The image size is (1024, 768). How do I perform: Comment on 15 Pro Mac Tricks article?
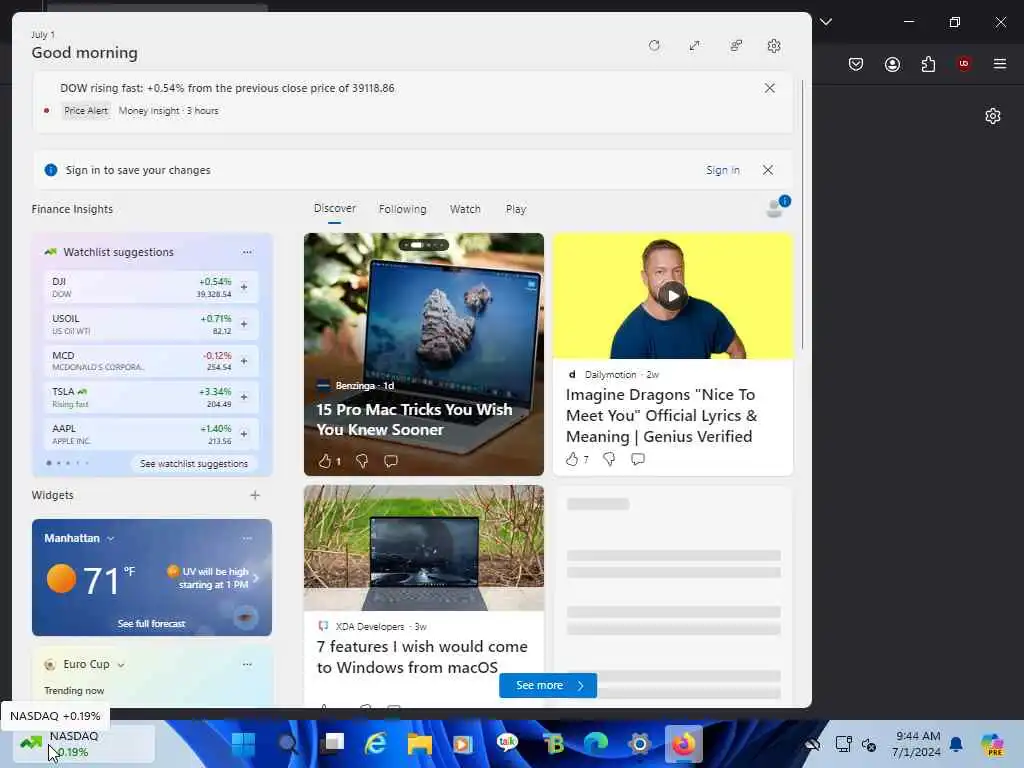(391, 461)
